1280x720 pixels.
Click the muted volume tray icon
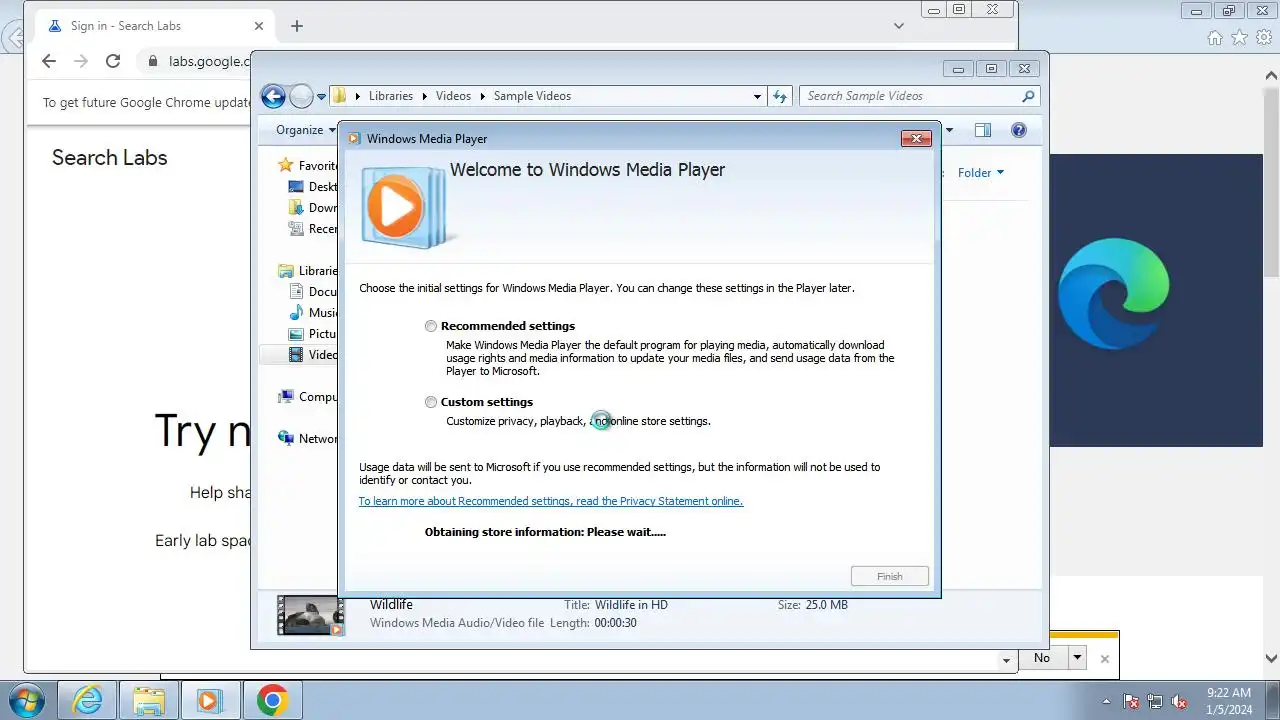tap(1180, 701)
